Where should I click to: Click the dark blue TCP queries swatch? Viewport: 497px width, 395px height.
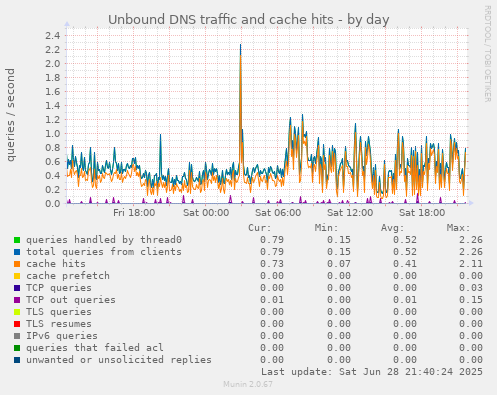pyautogui.click(x=17, y=288)
